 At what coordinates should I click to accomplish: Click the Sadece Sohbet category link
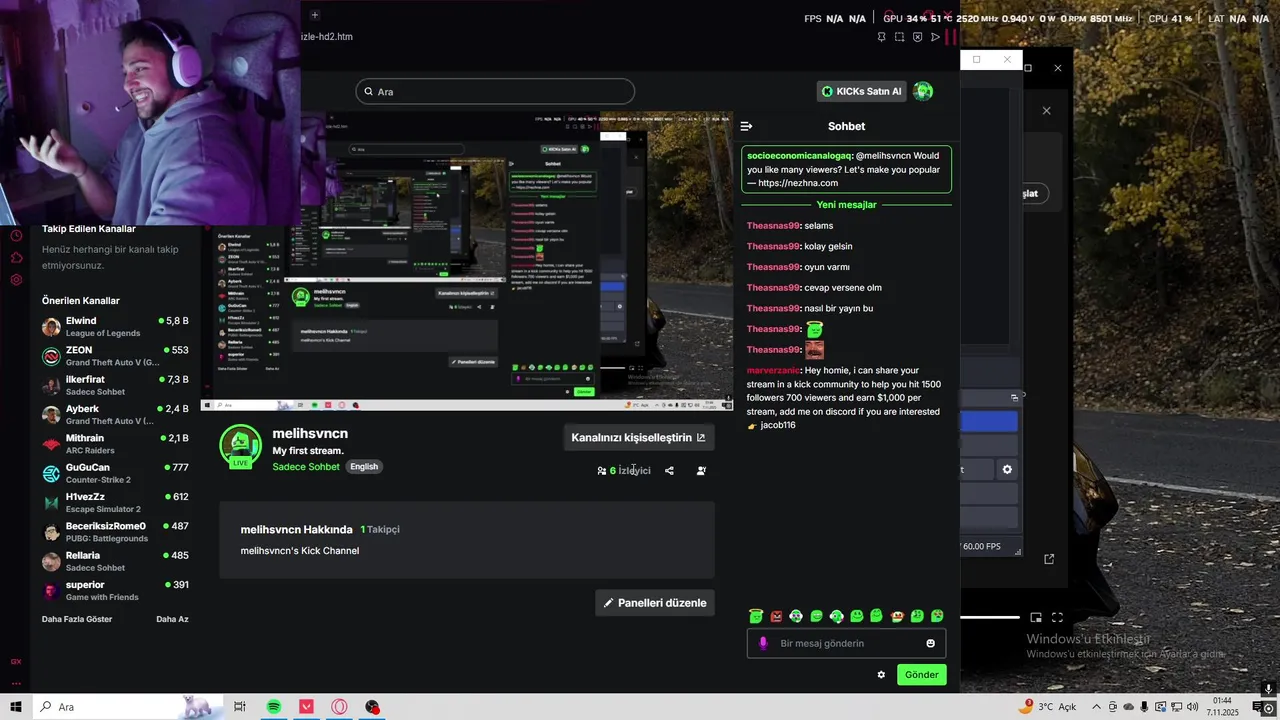[x=306, y=467]
